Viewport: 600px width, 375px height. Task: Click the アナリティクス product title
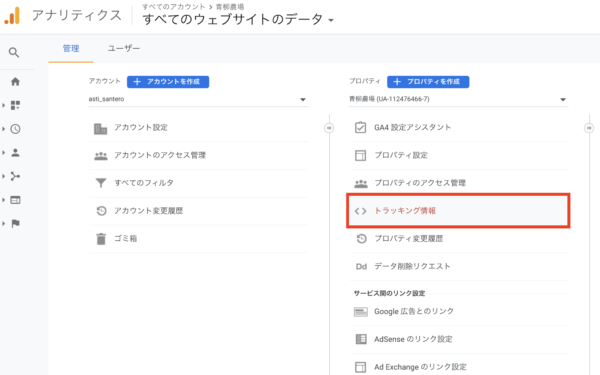(77, 16)
